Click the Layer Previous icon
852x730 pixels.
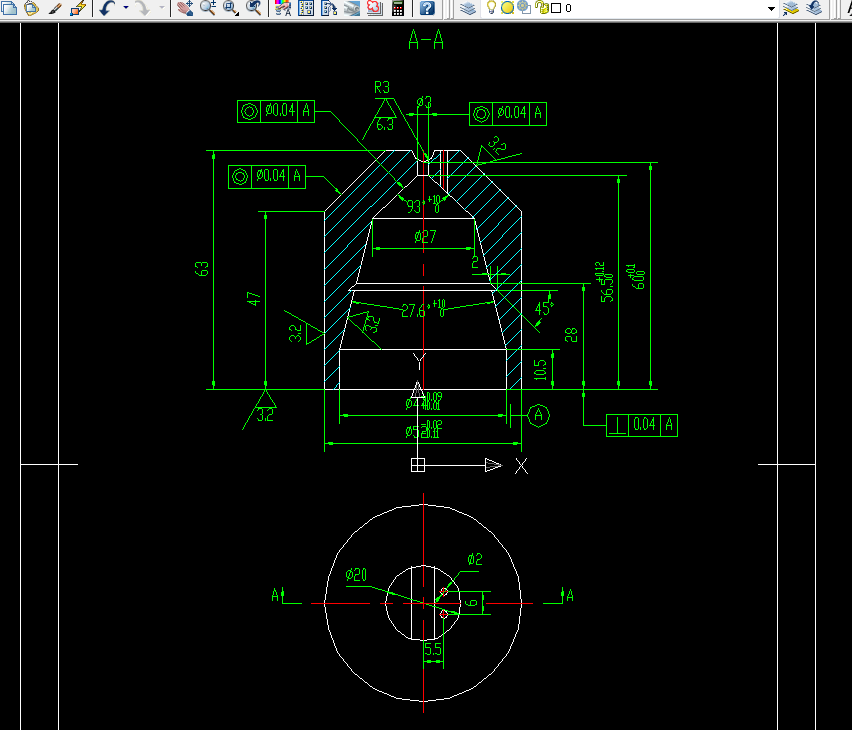click(813, 8)
